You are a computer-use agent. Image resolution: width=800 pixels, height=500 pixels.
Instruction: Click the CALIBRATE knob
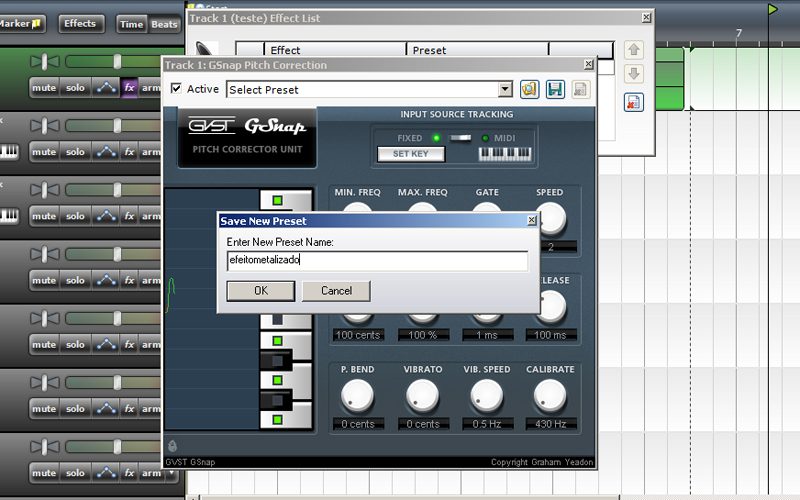pos(550,395)
